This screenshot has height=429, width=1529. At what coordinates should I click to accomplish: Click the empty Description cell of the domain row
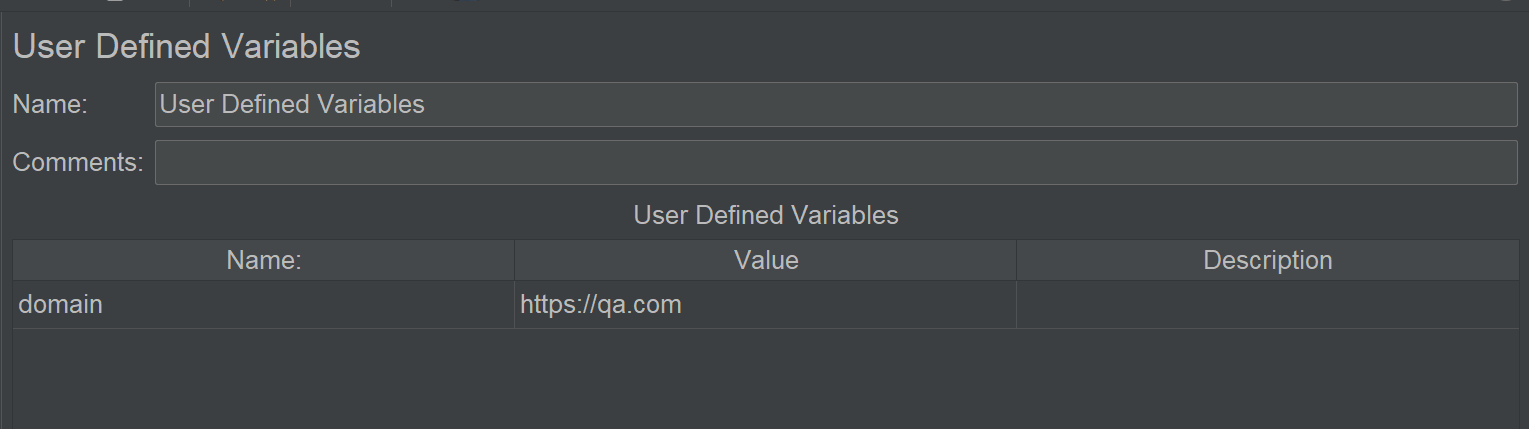click(1268, 304)
